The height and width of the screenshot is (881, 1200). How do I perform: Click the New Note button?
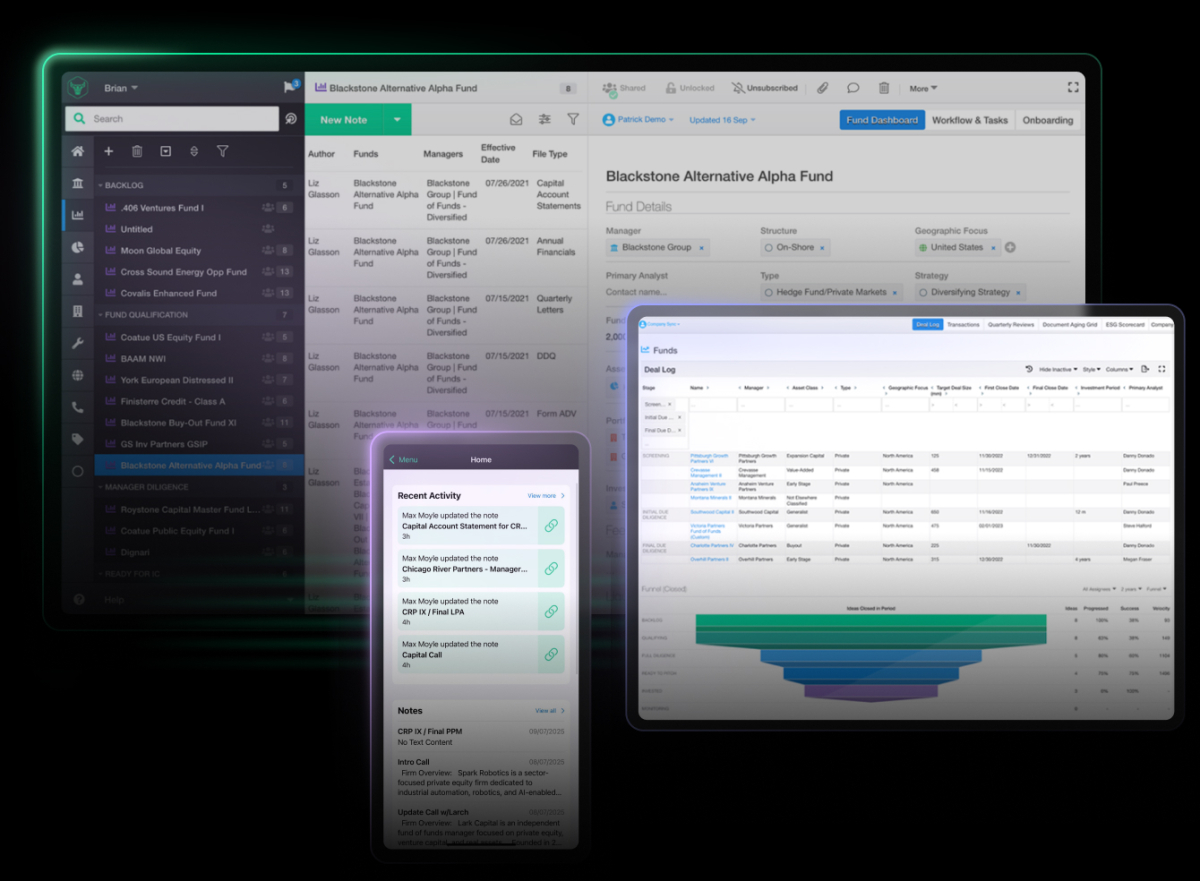pos(346,119)
